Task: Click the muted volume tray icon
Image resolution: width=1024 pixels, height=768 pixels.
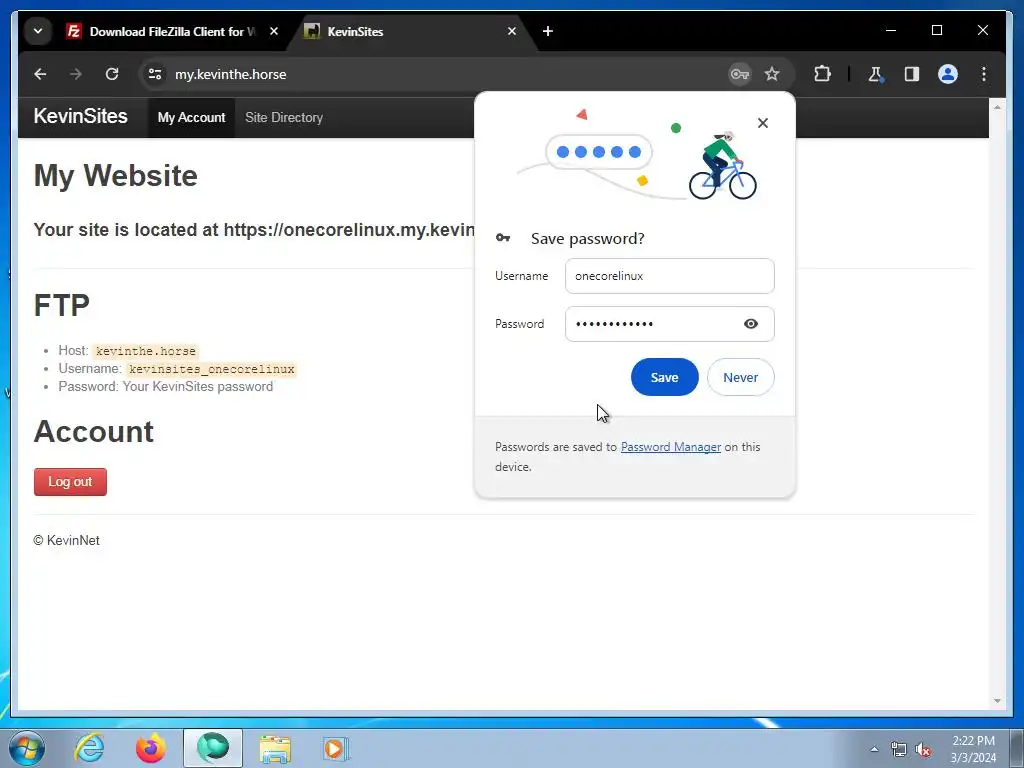Action: coord(923,749)
